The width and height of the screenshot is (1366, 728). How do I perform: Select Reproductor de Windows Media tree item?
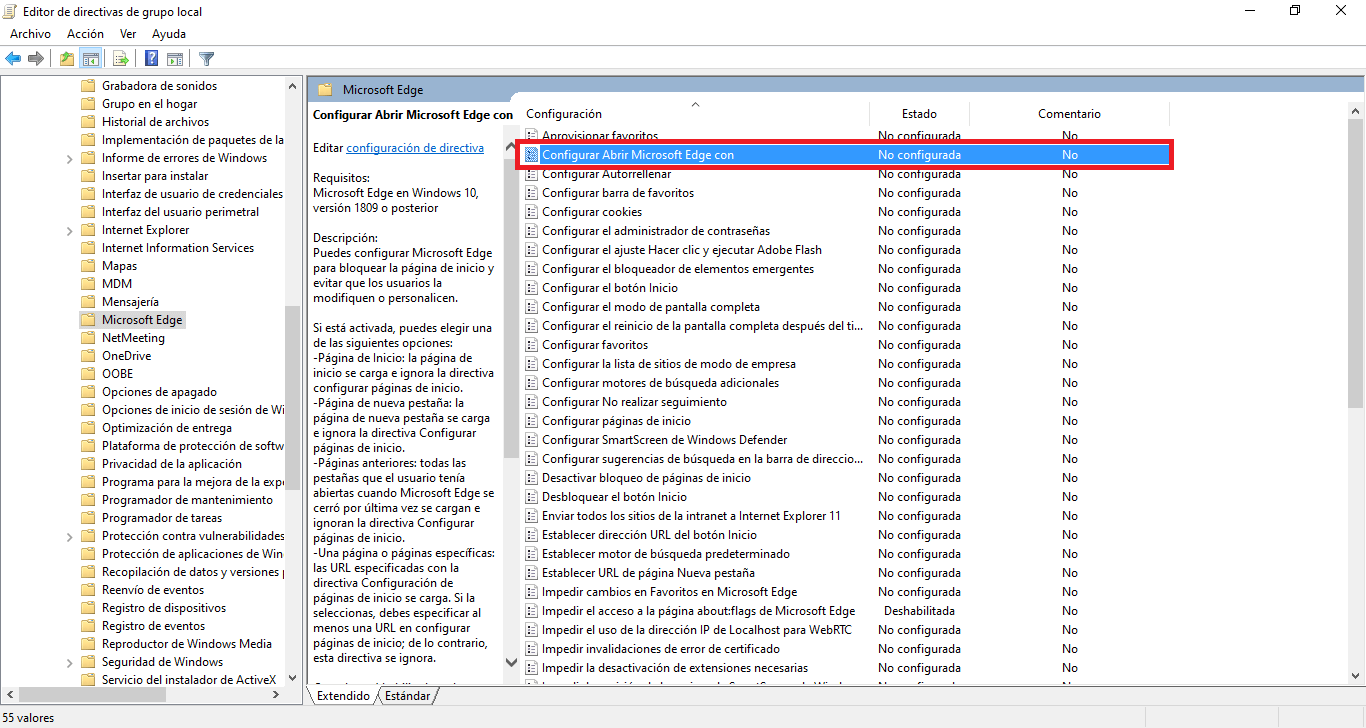187,644
